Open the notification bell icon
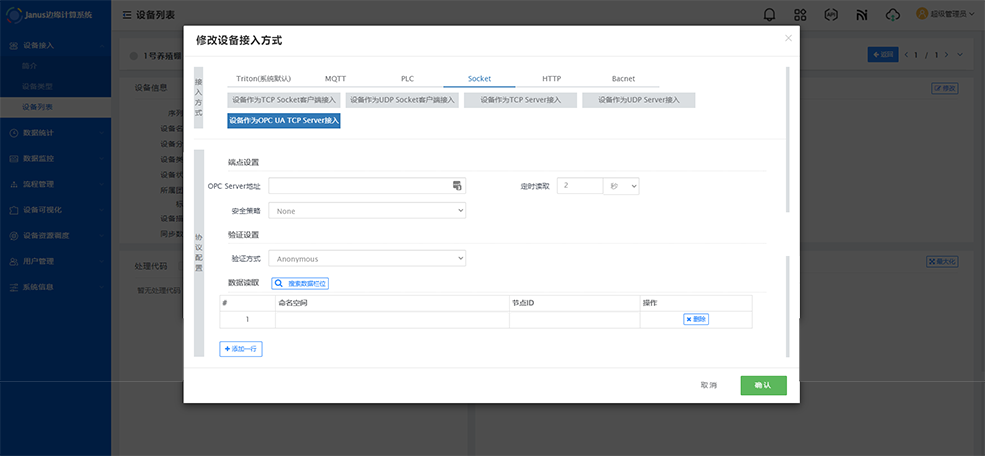This screenshot has width=985, height=456. click(x=769, y=14)
